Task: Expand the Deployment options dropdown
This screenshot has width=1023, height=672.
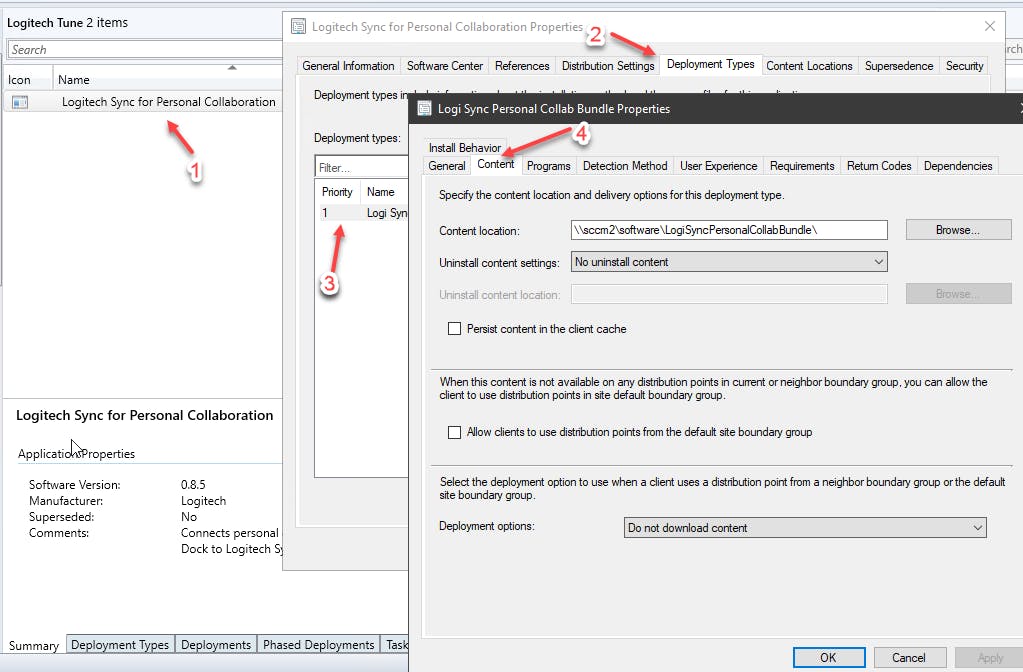Action: pyautogui.click(x=805, y=527)
